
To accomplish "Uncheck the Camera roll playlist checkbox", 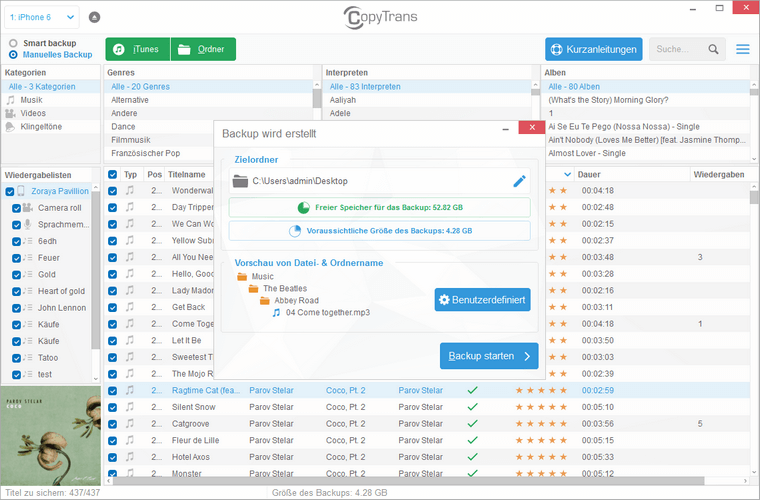I will tap(16, 208).
